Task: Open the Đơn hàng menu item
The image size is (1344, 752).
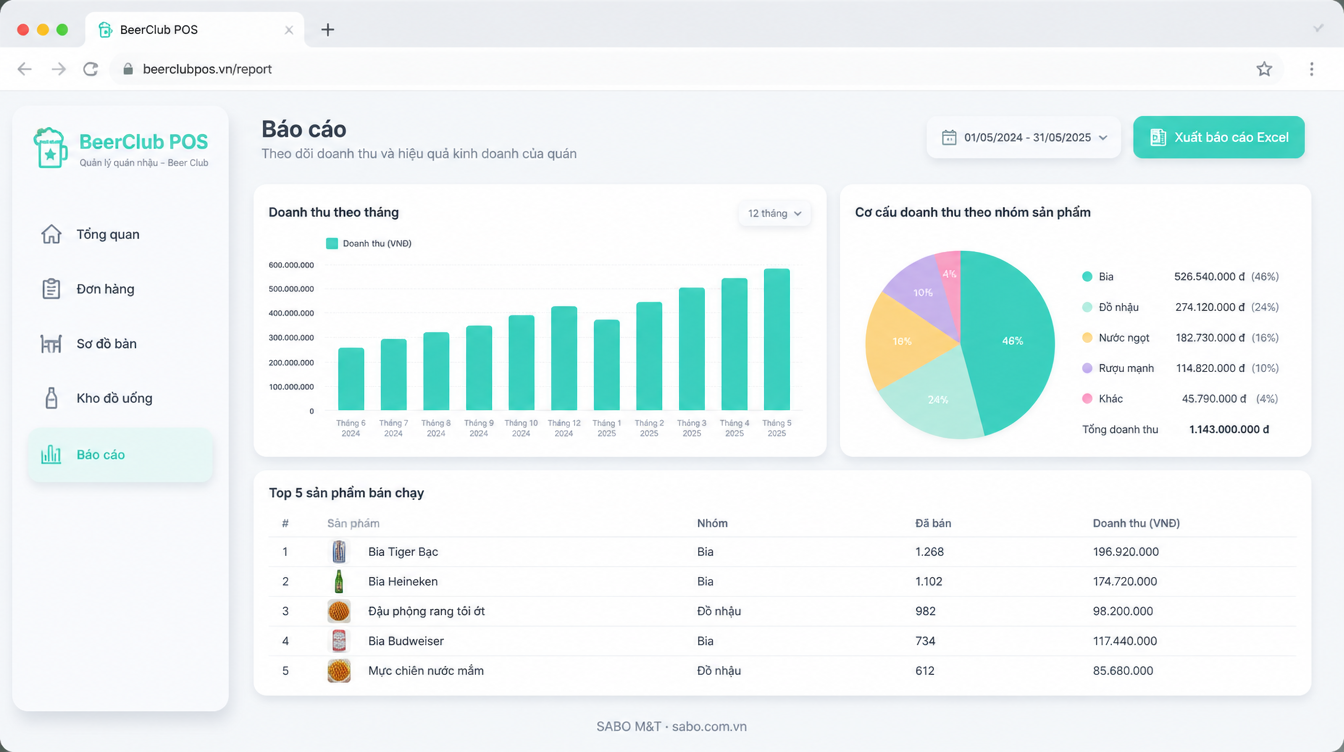Action: (x=120, y=289)
